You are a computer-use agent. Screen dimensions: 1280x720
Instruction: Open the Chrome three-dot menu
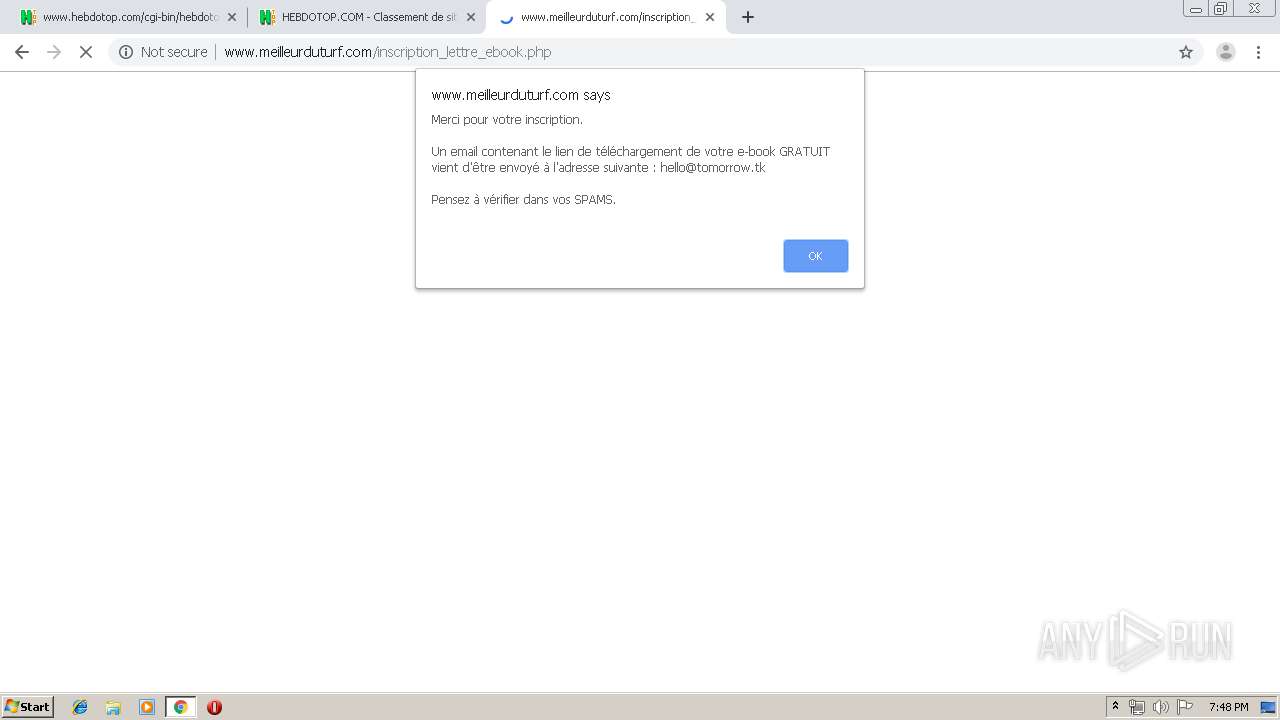coord(1259,52)
